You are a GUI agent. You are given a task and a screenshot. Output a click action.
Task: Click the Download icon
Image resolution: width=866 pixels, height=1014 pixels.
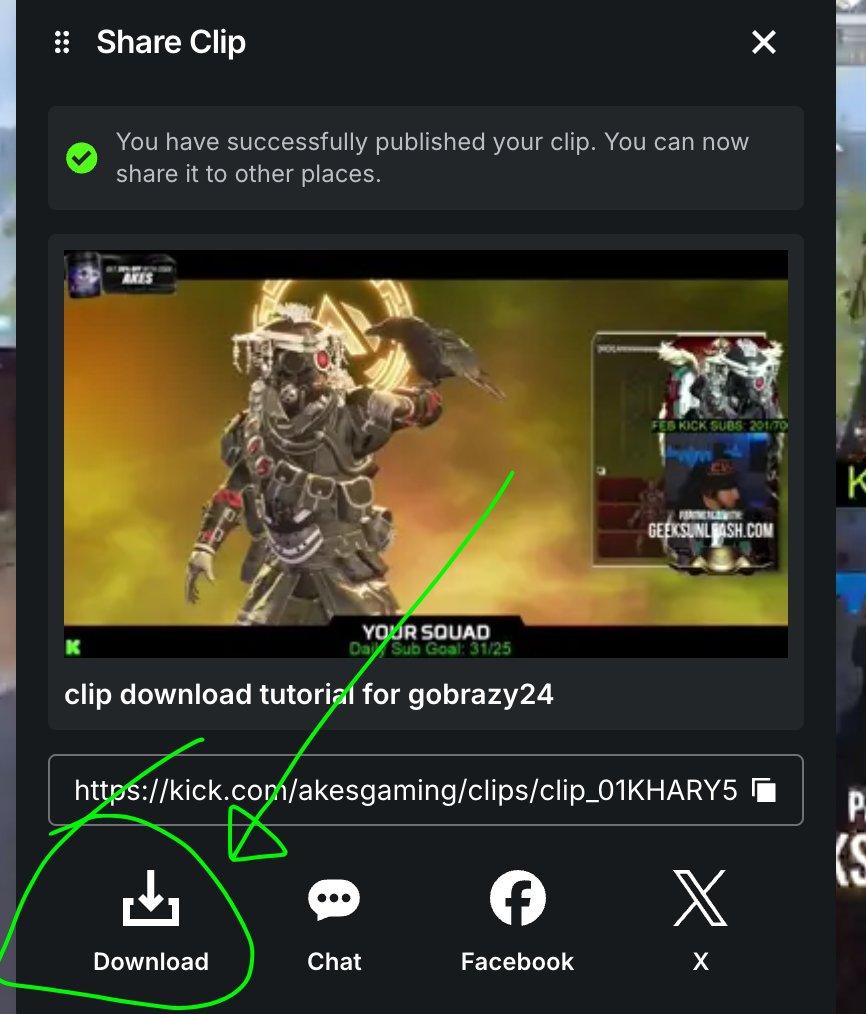coord(151,898)
